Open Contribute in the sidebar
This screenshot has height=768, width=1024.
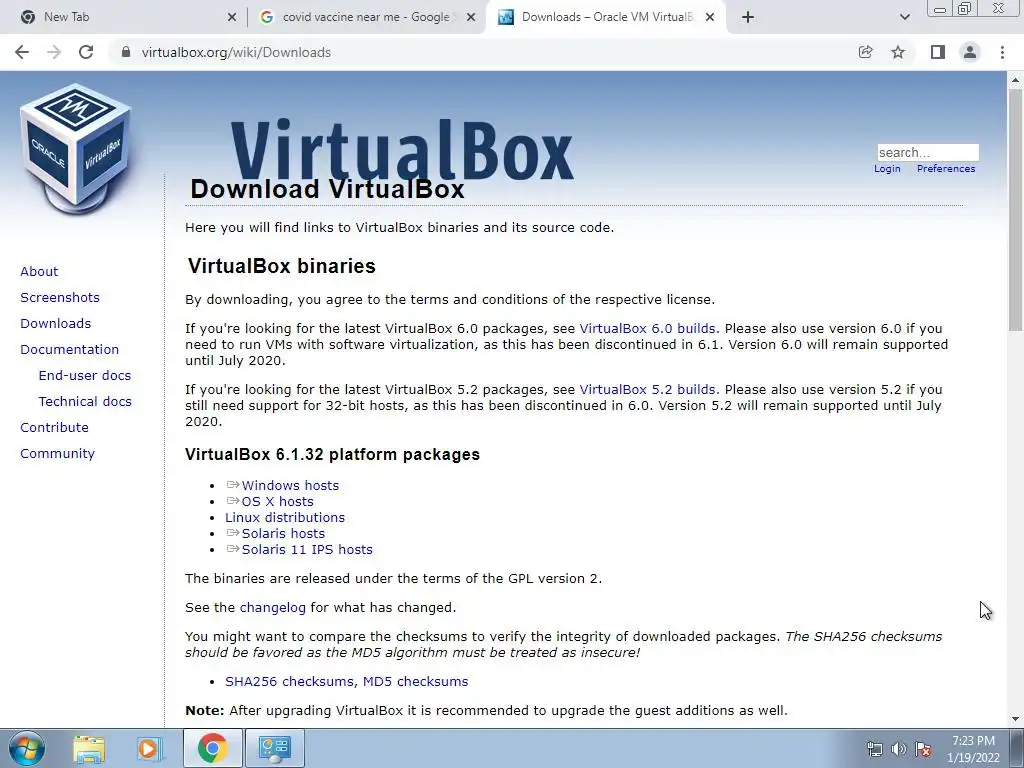point(54,427)
